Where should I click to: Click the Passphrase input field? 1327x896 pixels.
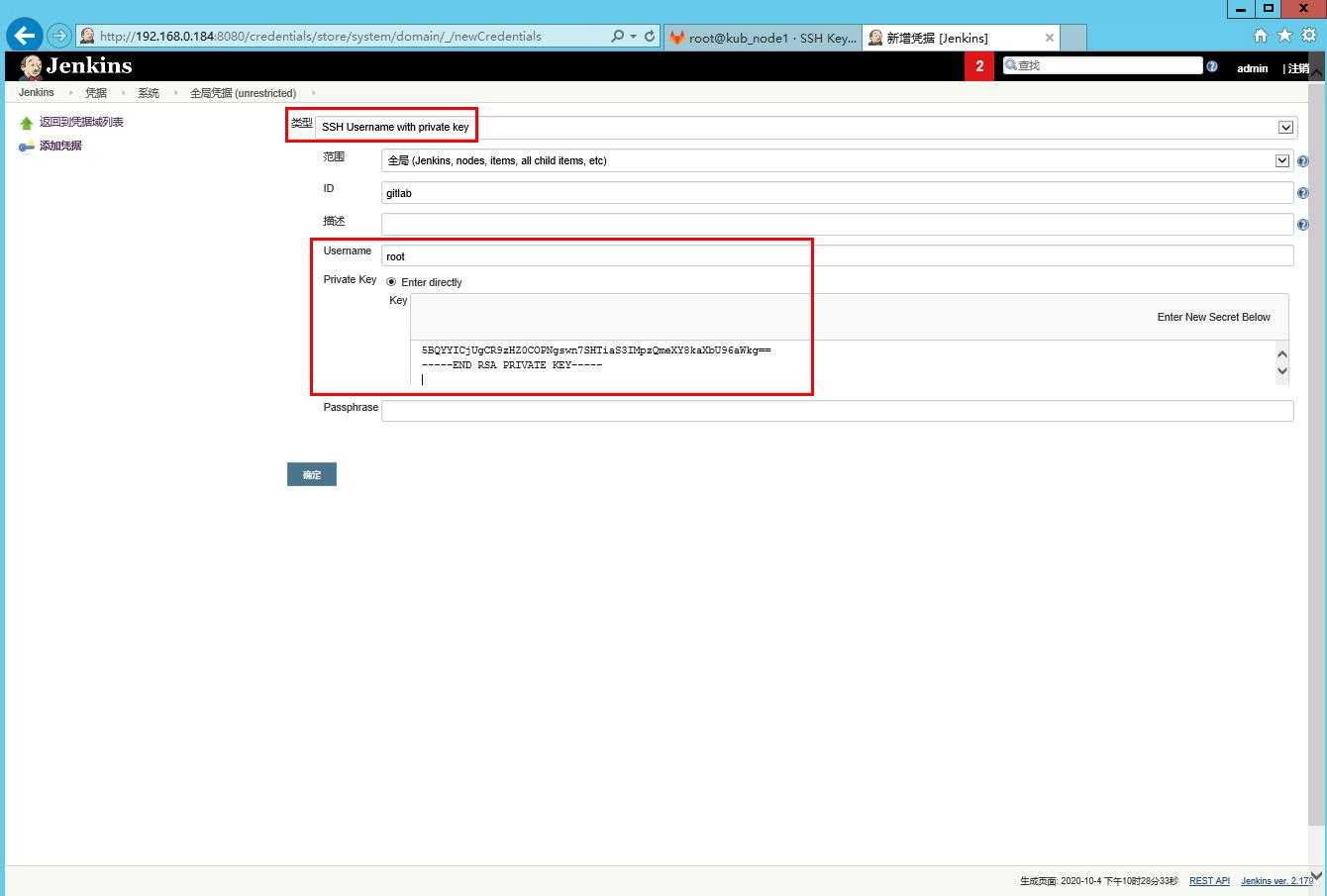(x=837, y=410)
